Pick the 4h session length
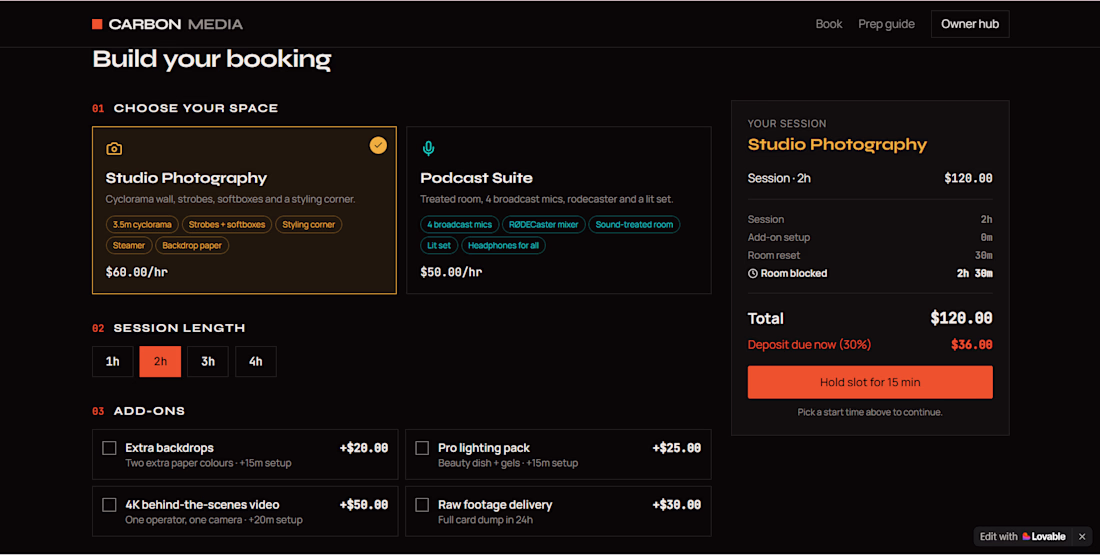 [x=255, y=361]
